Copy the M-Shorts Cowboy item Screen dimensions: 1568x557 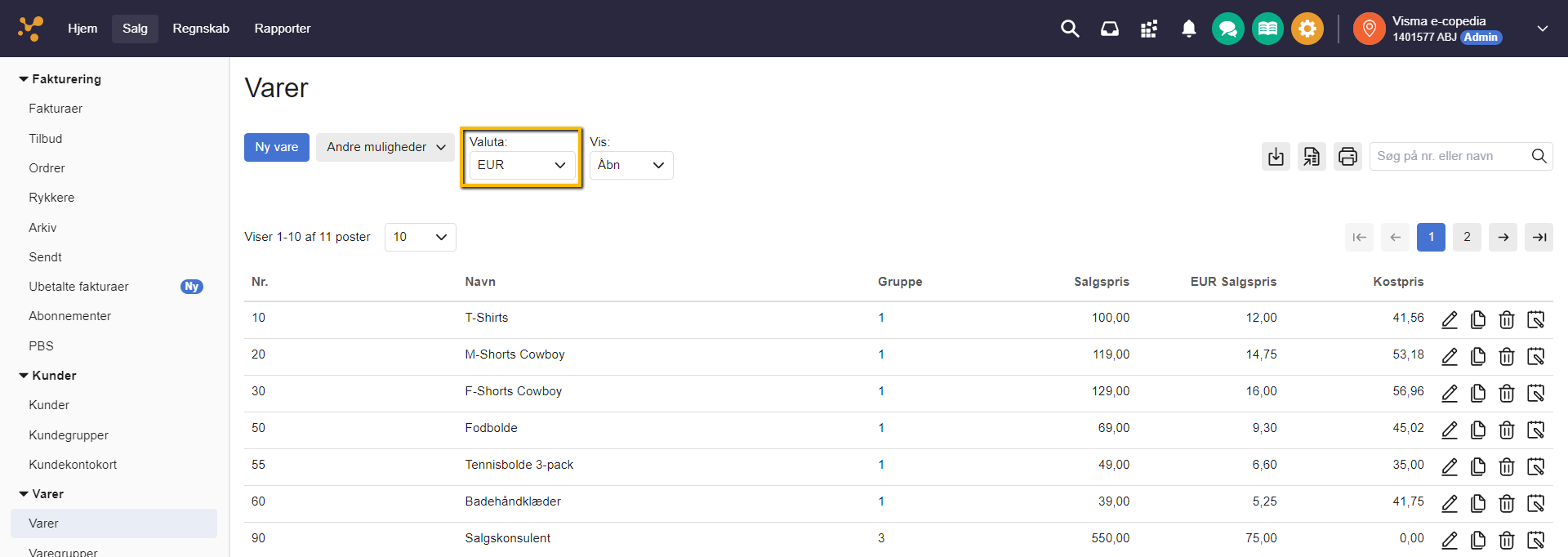(1478, 357)
